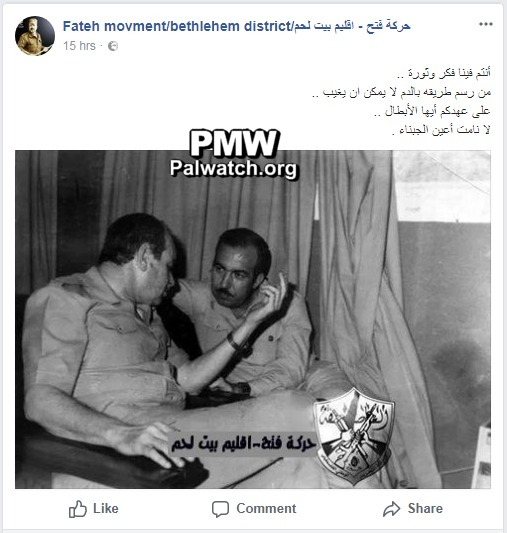Open the black-and-white post photo
Screen dimensions: 507x533
click(x=253, y=319)
